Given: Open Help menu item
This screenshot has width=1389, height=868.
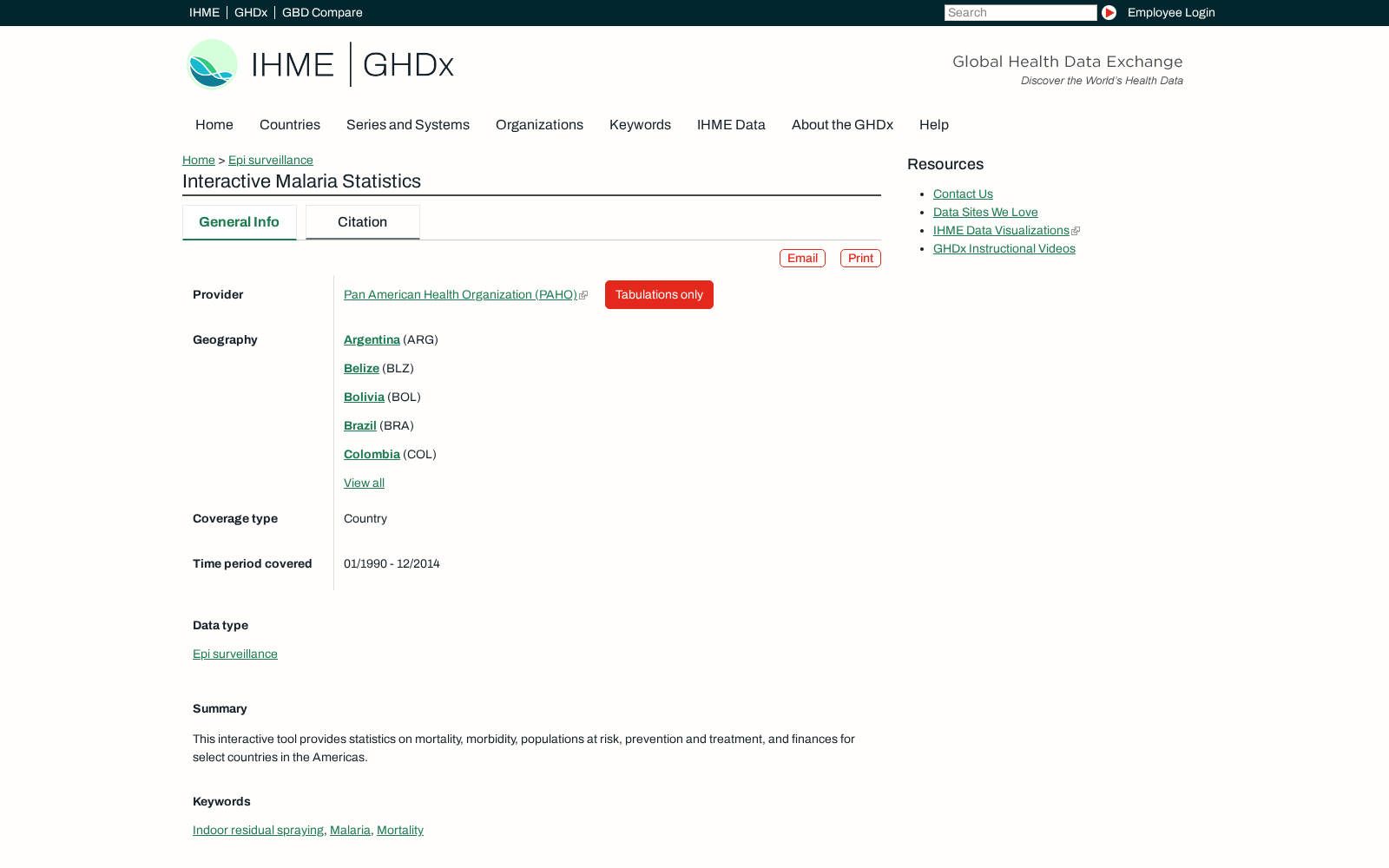Looking at the screenshot, I should 934,125.
